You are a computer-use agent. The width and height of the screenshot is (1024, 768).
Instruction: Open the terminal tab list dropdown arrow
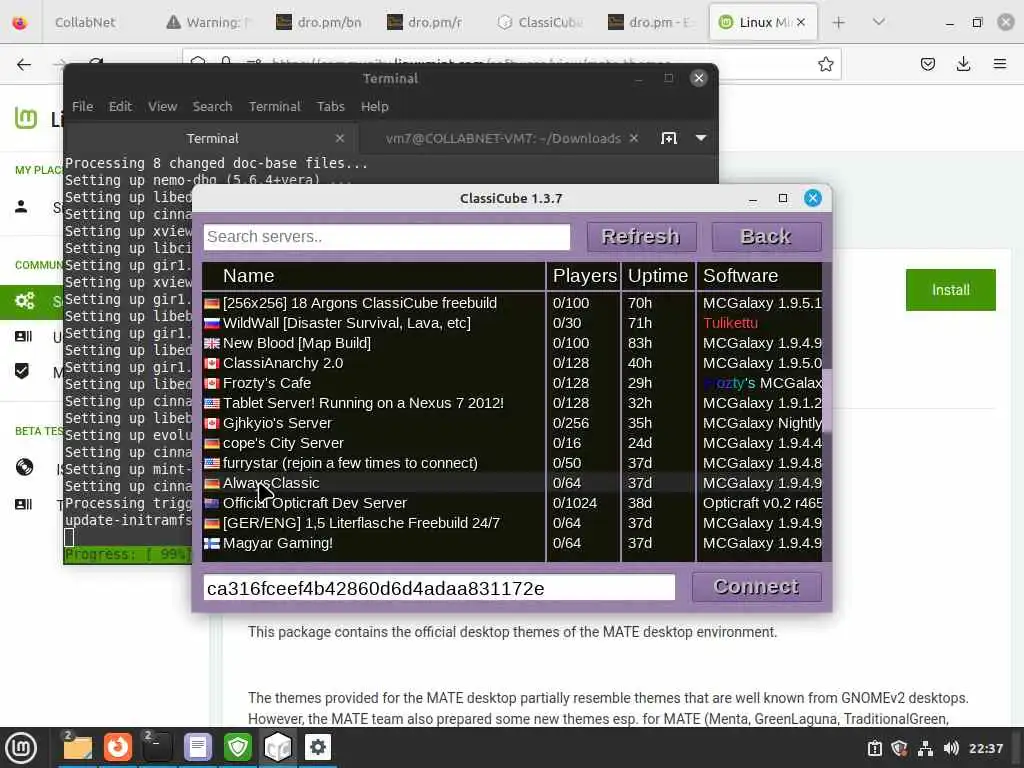point(701,138)
